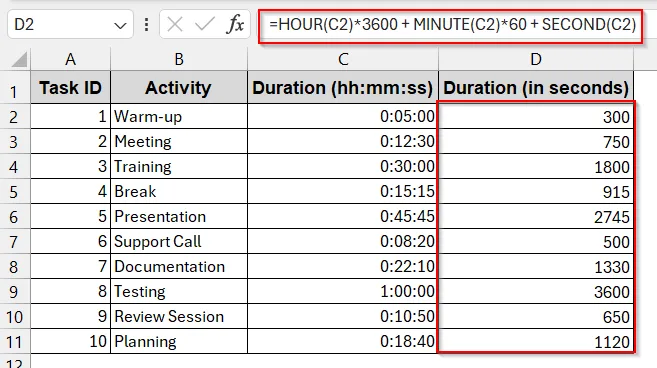Image resolution: width=657 pixels, height=368 pixels.
Task: Click the 0:05:00 duration cell
Action: click(343, 116)
